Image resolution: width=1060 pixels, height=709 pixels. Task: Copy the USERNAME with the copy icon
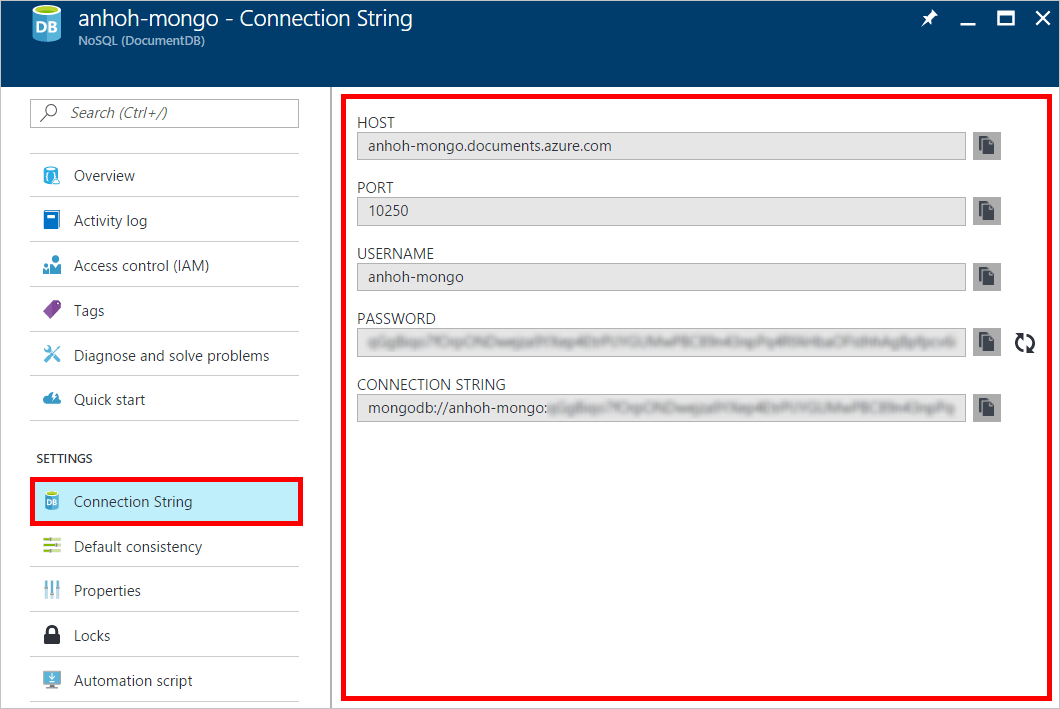(986, 276)
